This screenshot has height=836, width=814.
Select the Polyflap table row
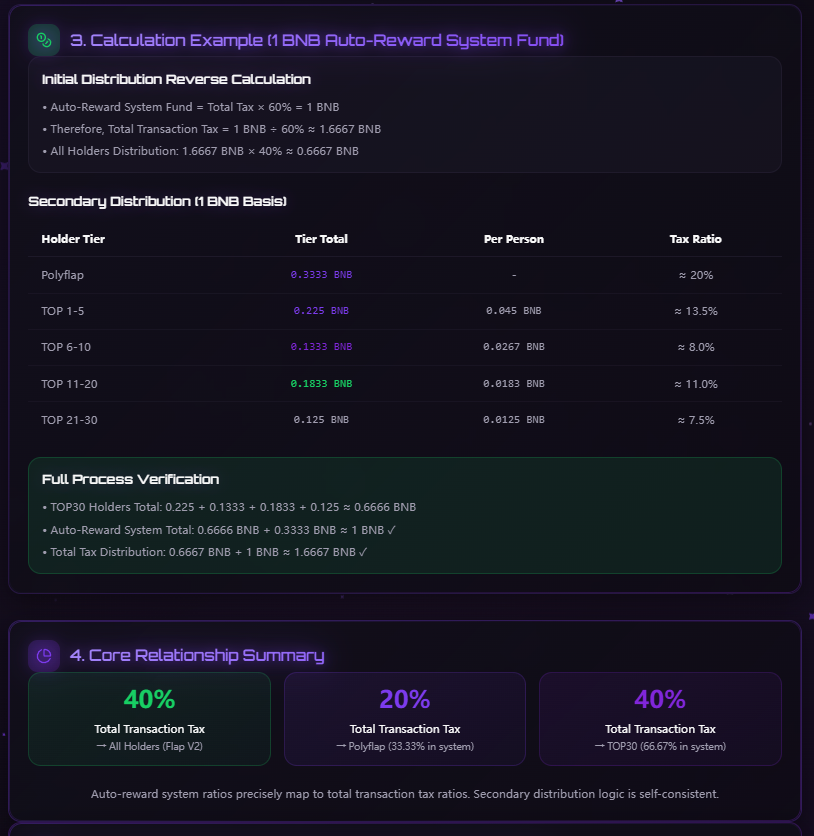tap(405, 275)
